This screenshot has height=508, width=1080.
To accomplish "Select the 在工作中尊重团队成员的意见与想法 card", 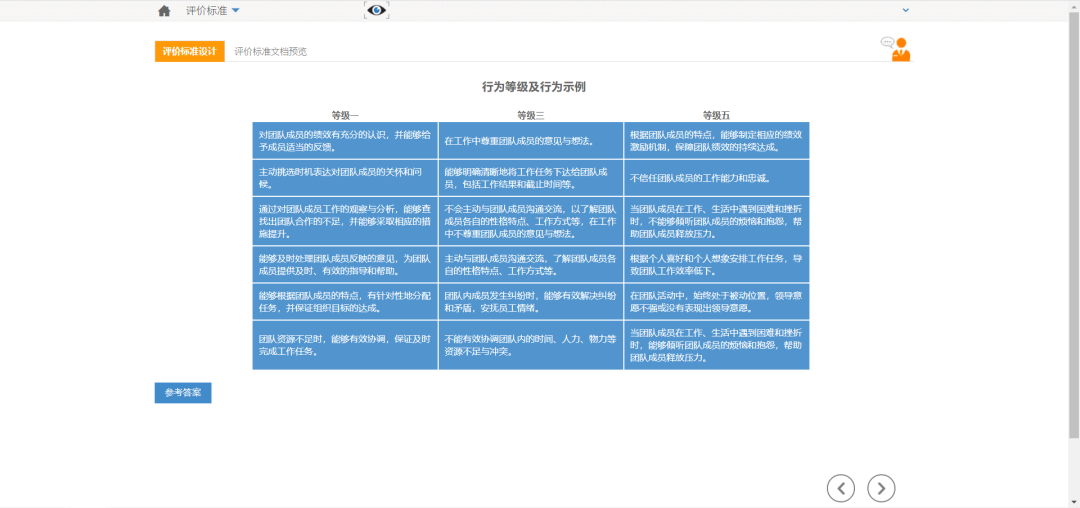I will point(531,141).
